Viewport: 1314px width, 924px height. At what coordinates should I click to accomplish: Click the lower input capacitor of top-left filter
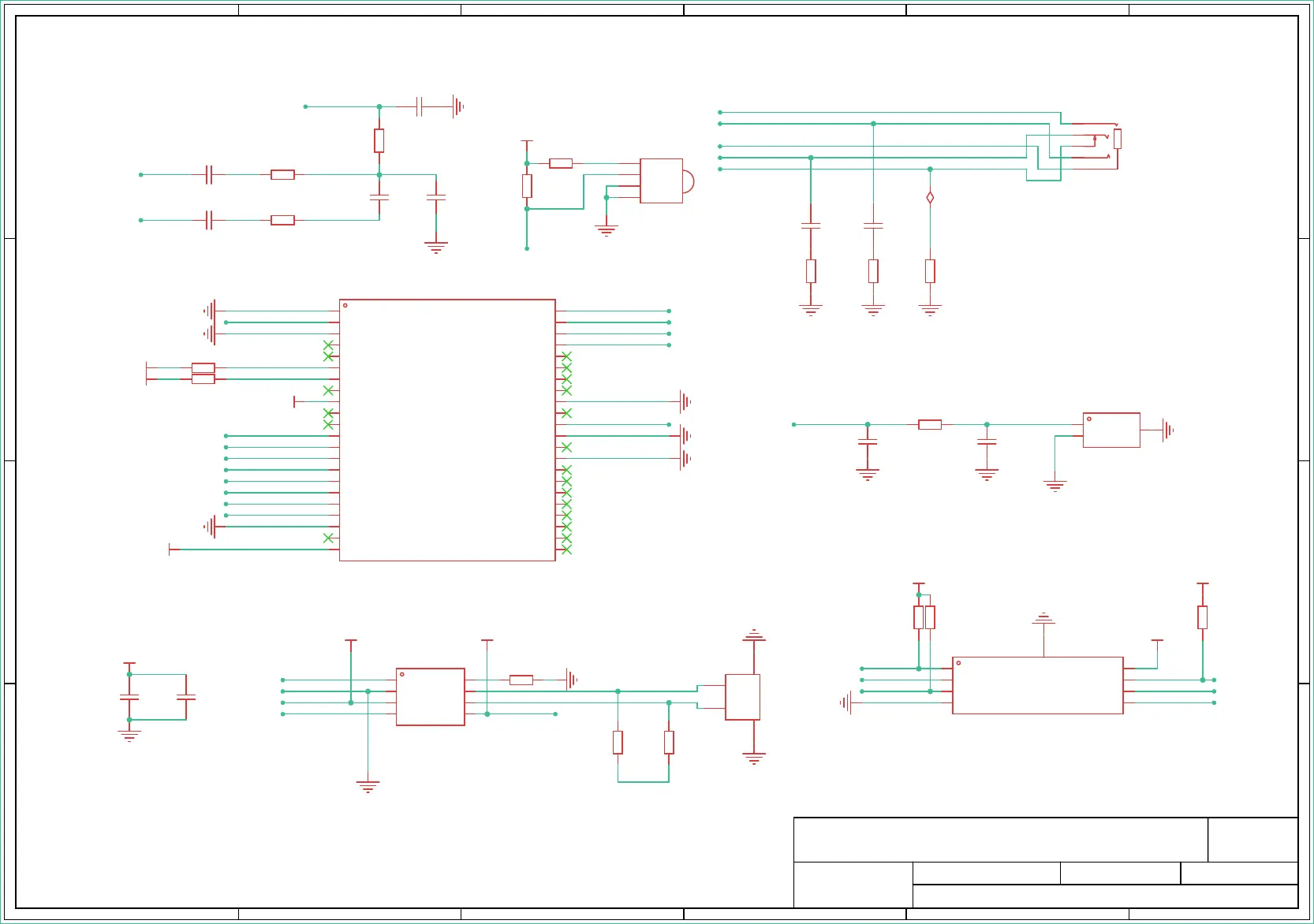209,220
